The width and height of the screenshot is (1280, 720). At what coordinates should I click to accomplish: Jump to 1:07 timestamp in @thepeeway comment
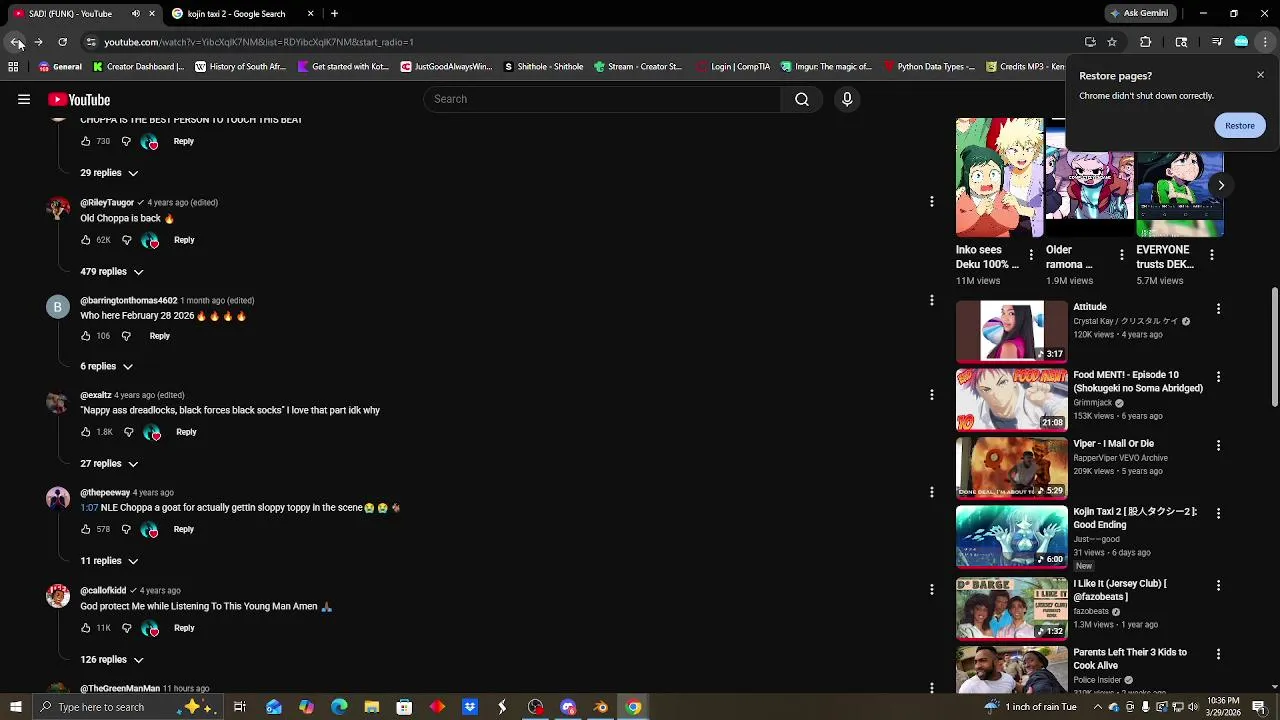click(89, 508)
